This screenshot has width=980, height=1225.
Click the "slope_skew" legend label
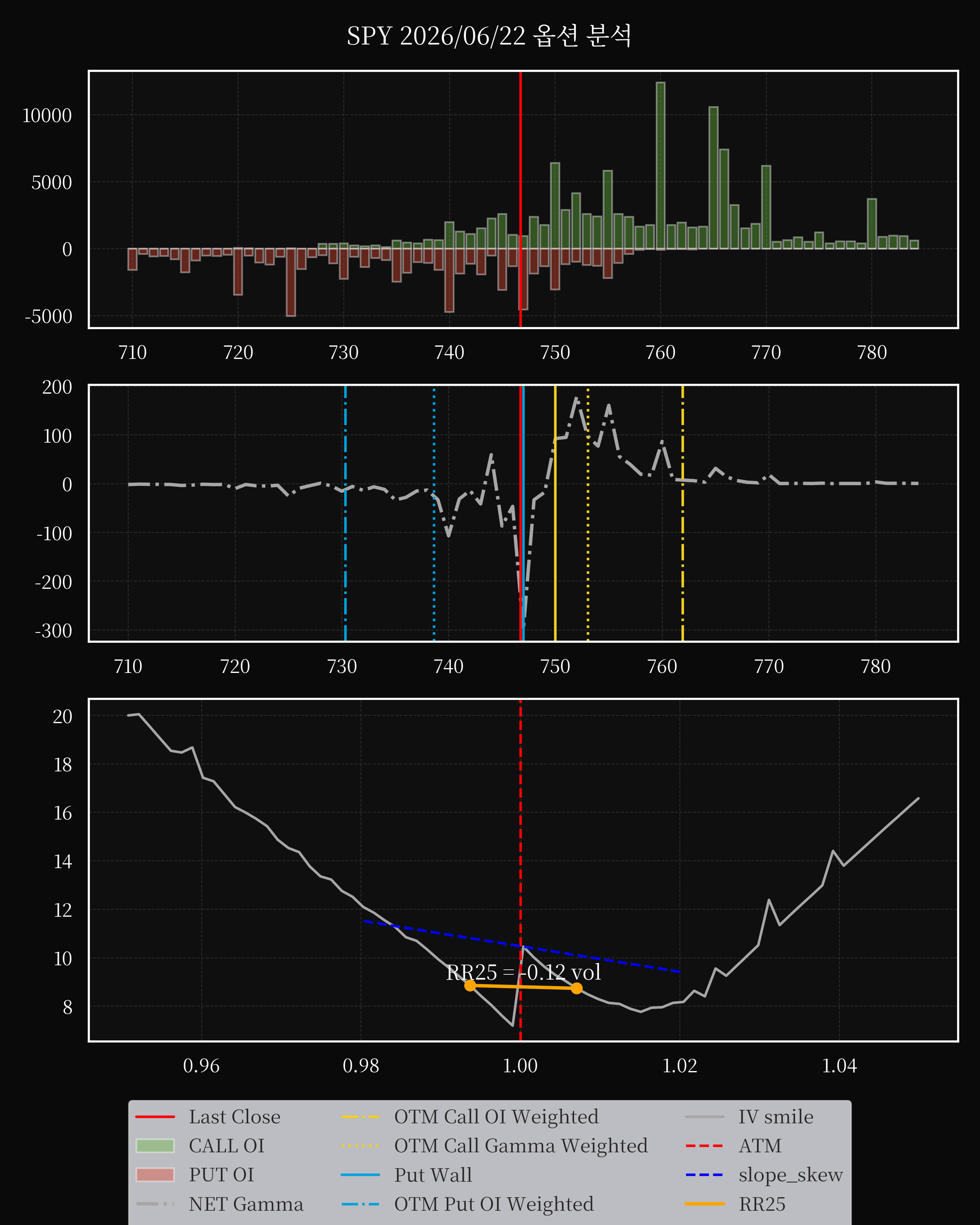click(790, 1175)
